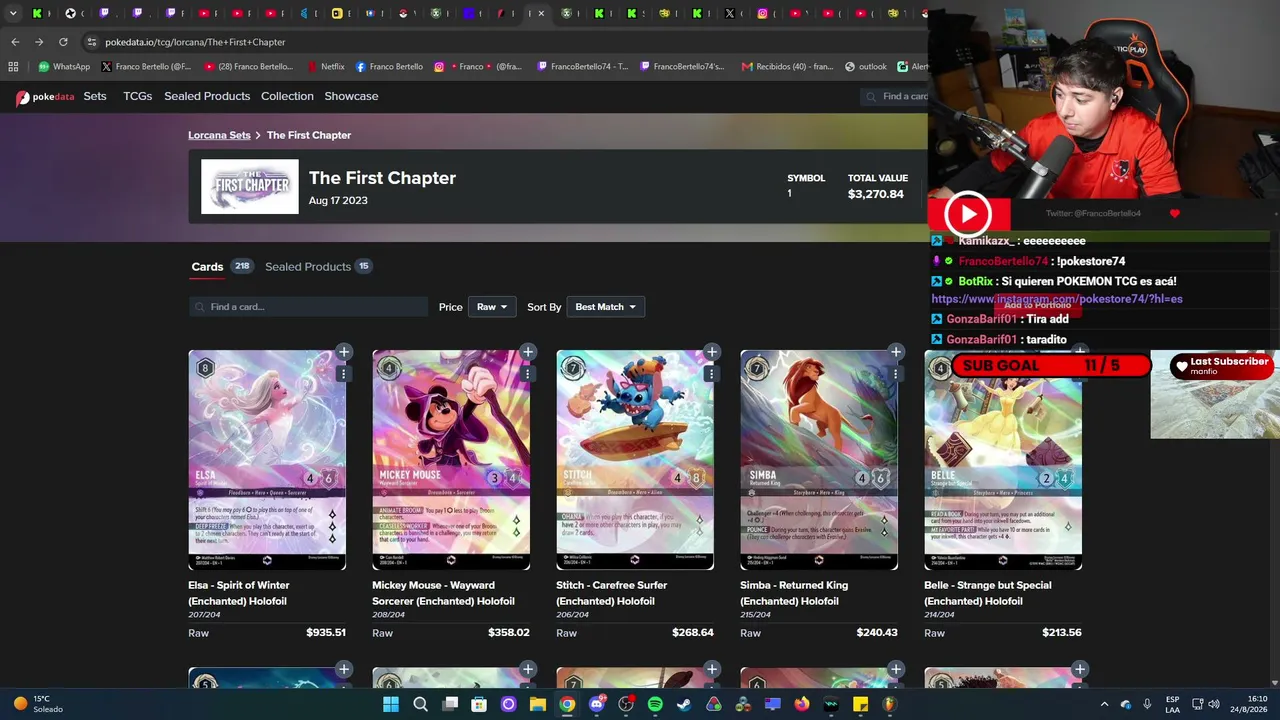Open Chrome tab search dropdown arrow
The height and width of the screenshot is (720, 1280).
[x=13, y=13]
